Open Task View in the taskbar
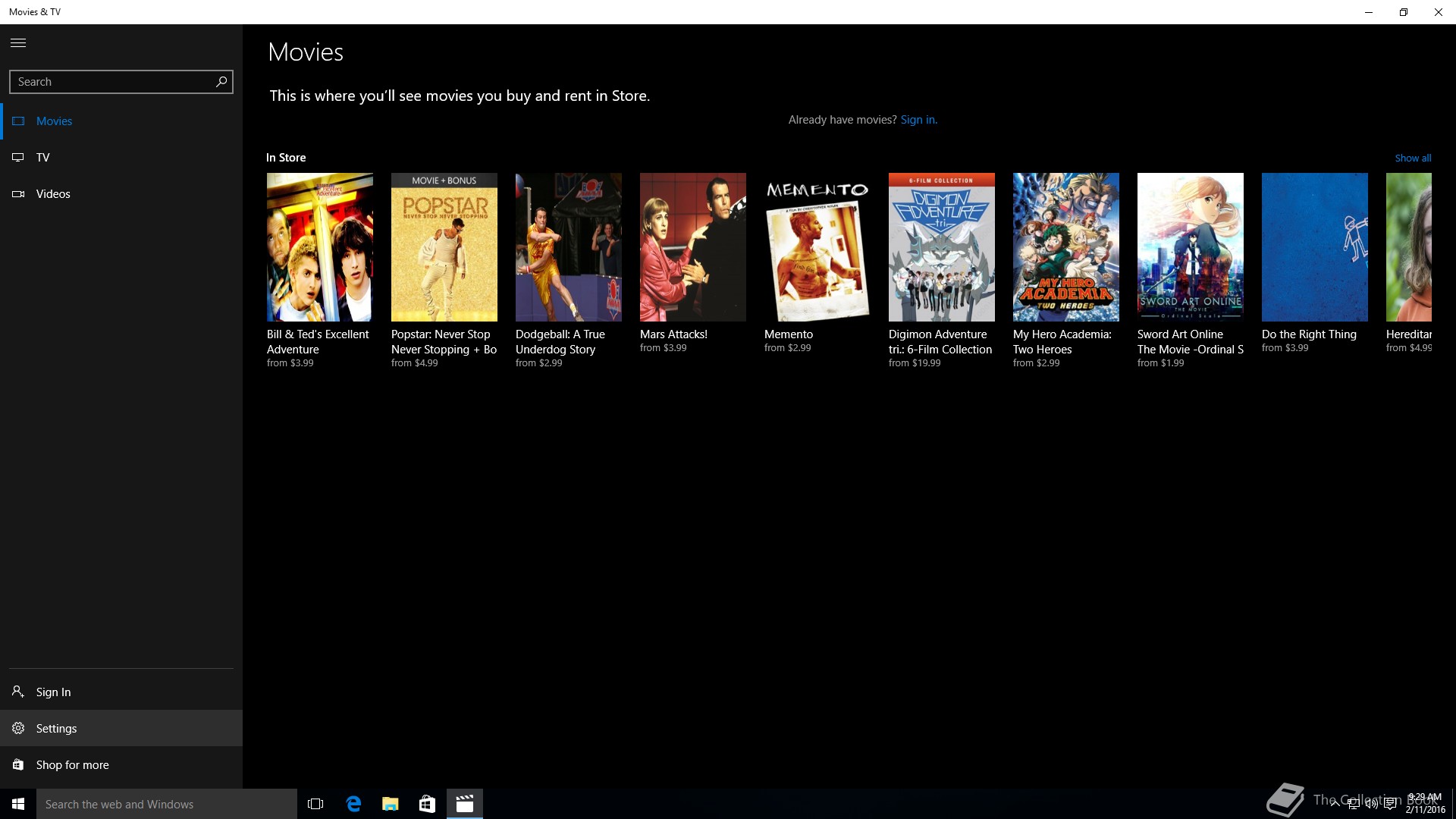 pyautogui.click(x=315, y=804)
